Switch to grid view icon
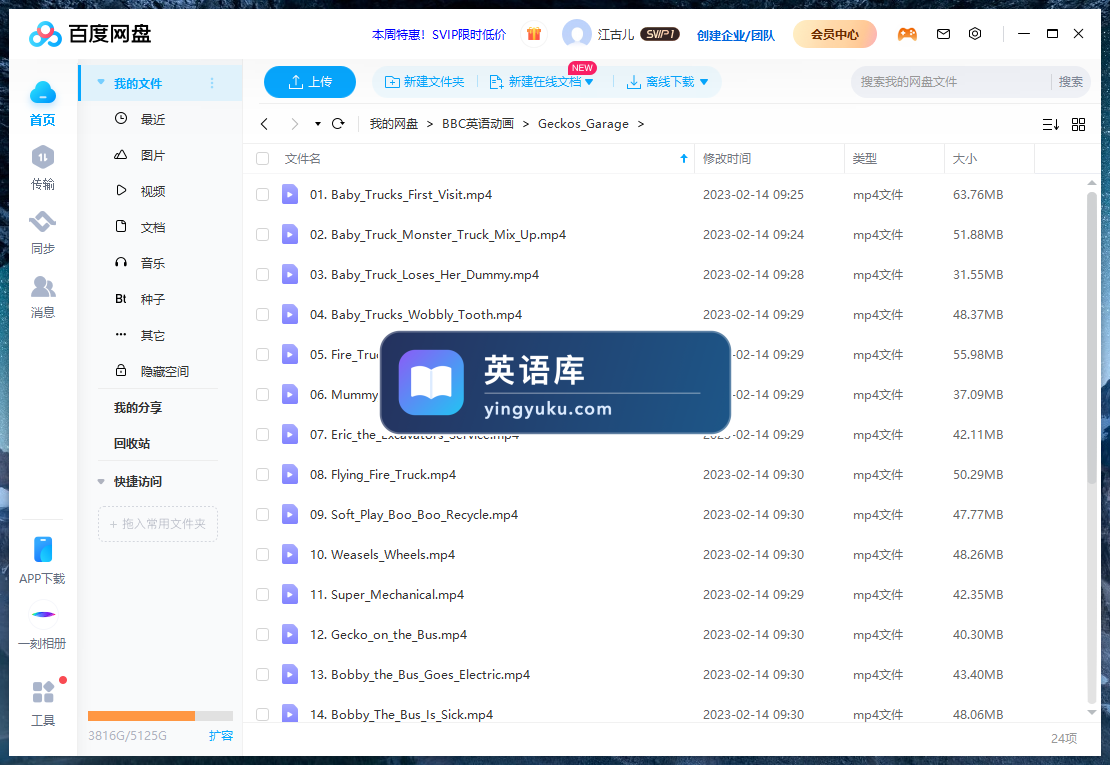Image resolution: width=1110 pixels, height=765 pixels. [1078, 125]
